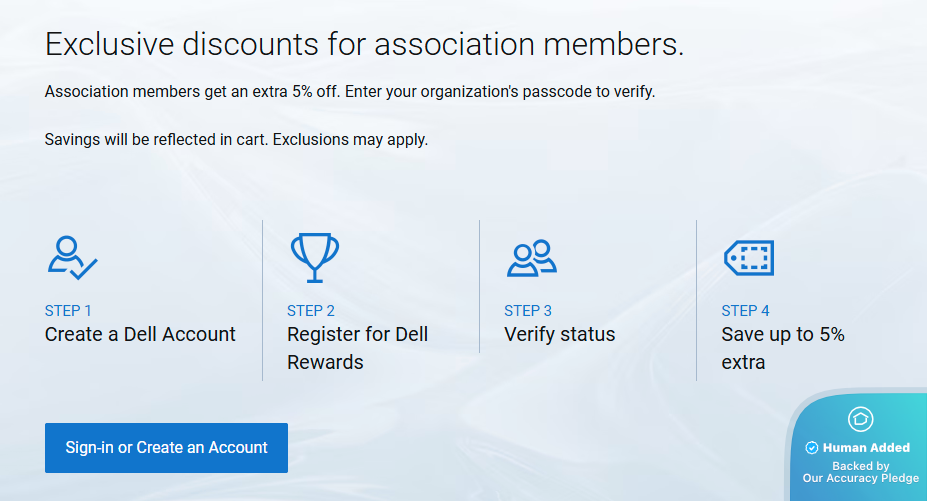Click the Save up to 5% extra text

coord(782,348)
